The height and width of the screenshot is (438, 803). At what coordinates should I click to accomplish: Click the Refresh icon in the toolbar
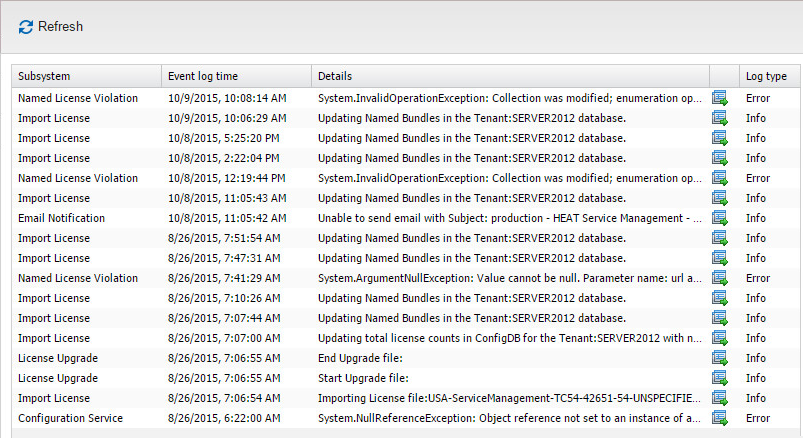pos(26,27)
